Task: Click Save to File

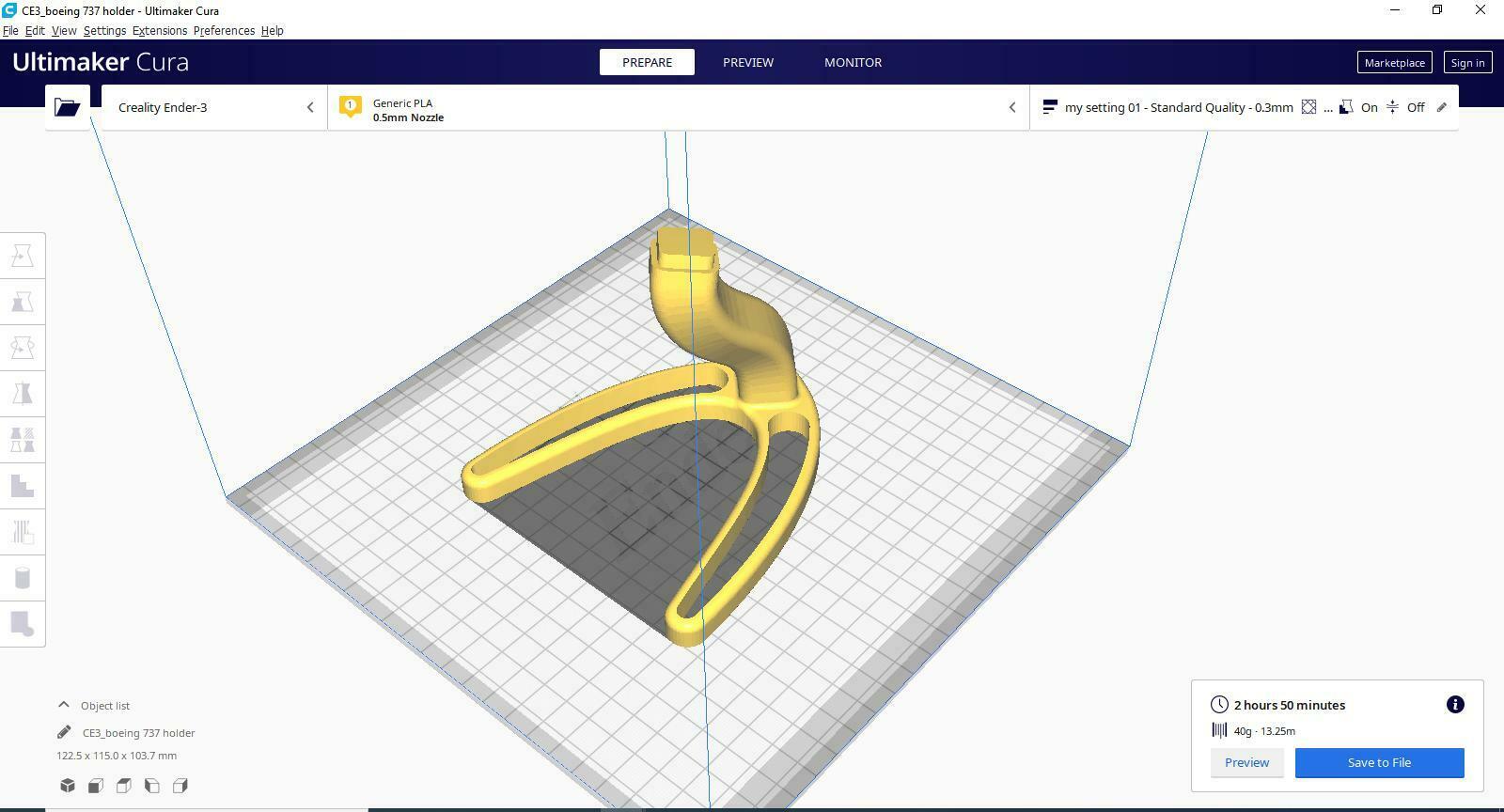Action: pyautogui.click(x=1379, y=763)
